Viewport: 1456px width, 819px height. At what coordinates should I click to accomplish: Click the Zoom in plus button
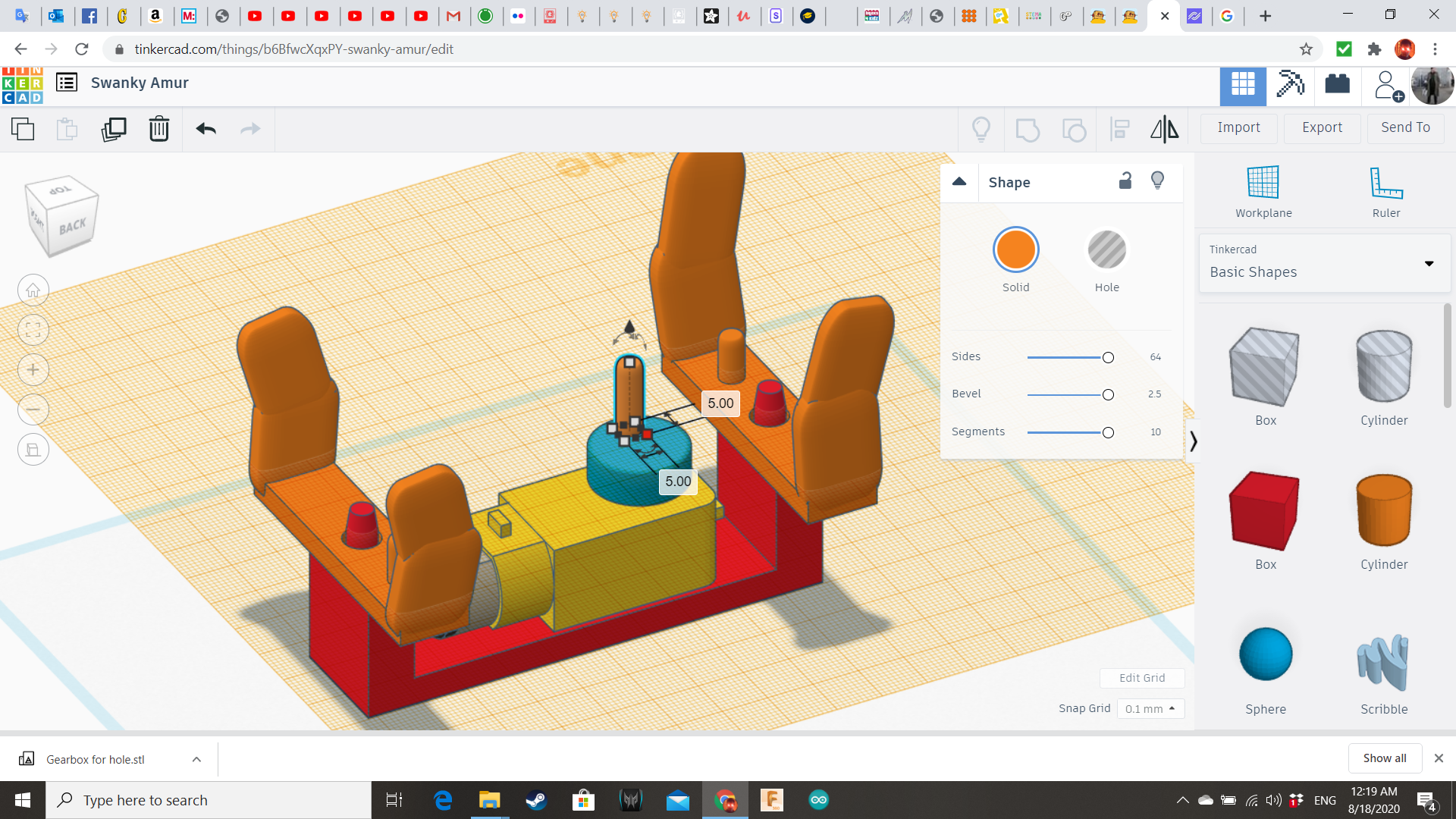tap(33, 370)
